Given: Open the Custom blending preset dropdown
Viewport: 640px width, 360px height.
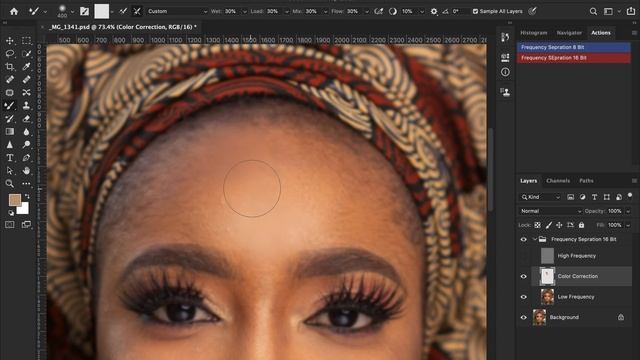Looking at the screenshot, I should (177, 11).
